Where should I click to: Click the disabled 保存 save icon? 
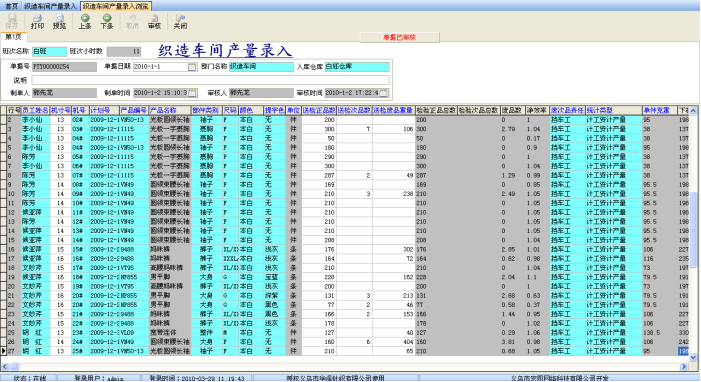(12, 21)
